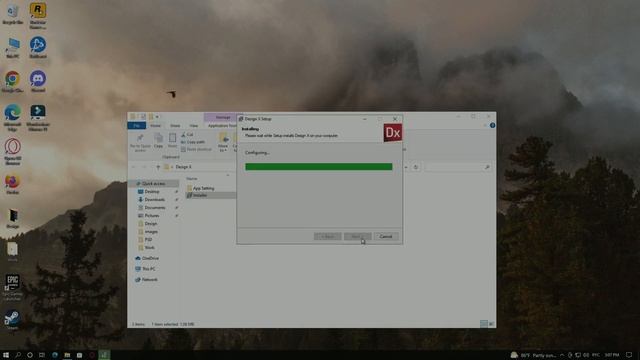The width and height of the screenshot is (640, 360).
Task: Open the address bar history dropdown
Action: pyautogui.click(x=406, y=167)
